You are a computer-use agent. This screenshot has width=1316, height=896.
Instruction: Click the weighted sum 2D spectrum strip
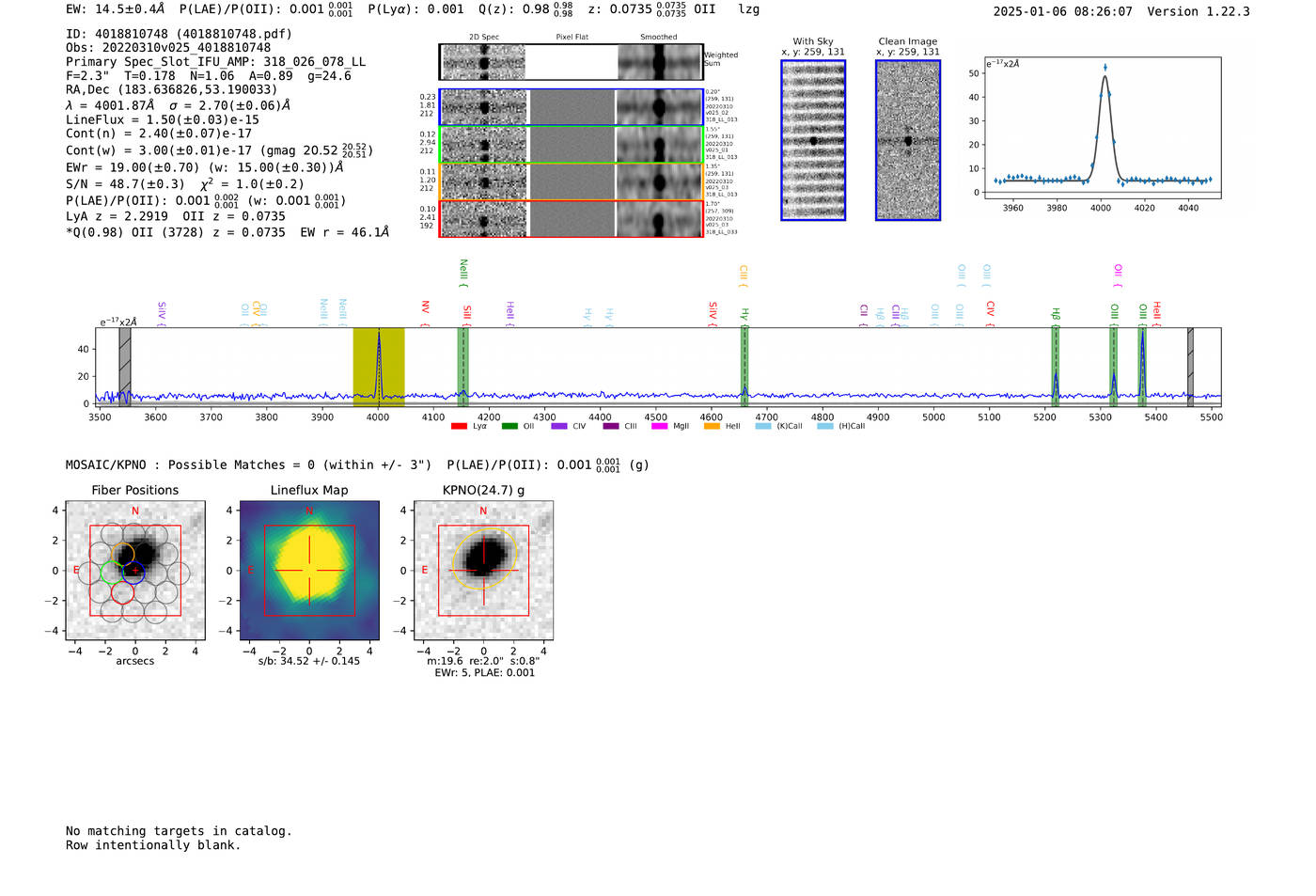pyautogui.click(x=572, y=62)
